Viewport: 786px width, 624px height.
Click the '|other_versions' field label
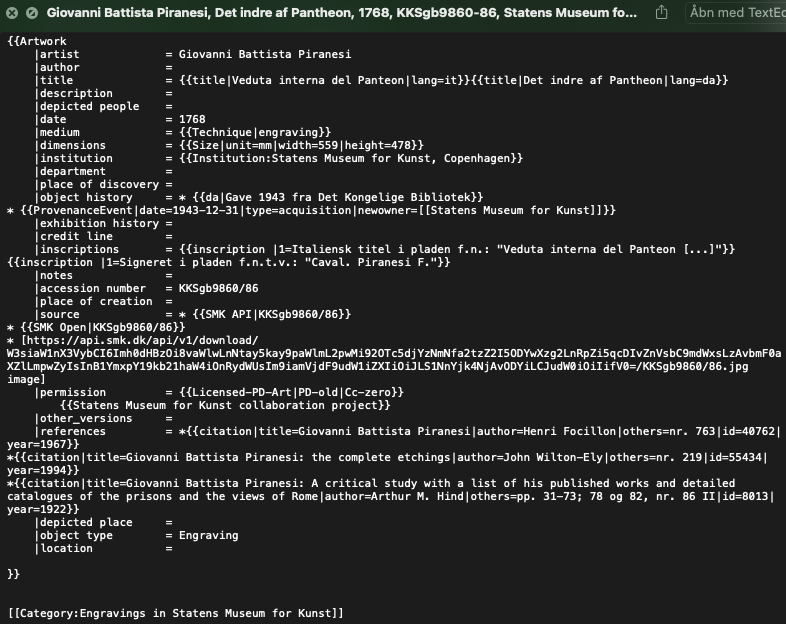tap(83, 419)
